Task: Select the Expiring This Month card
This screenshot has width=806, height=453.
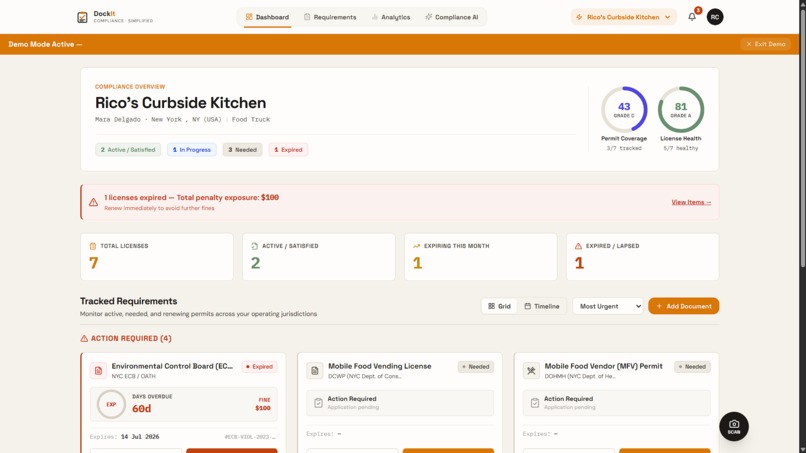Action: [x=481, y=257]
